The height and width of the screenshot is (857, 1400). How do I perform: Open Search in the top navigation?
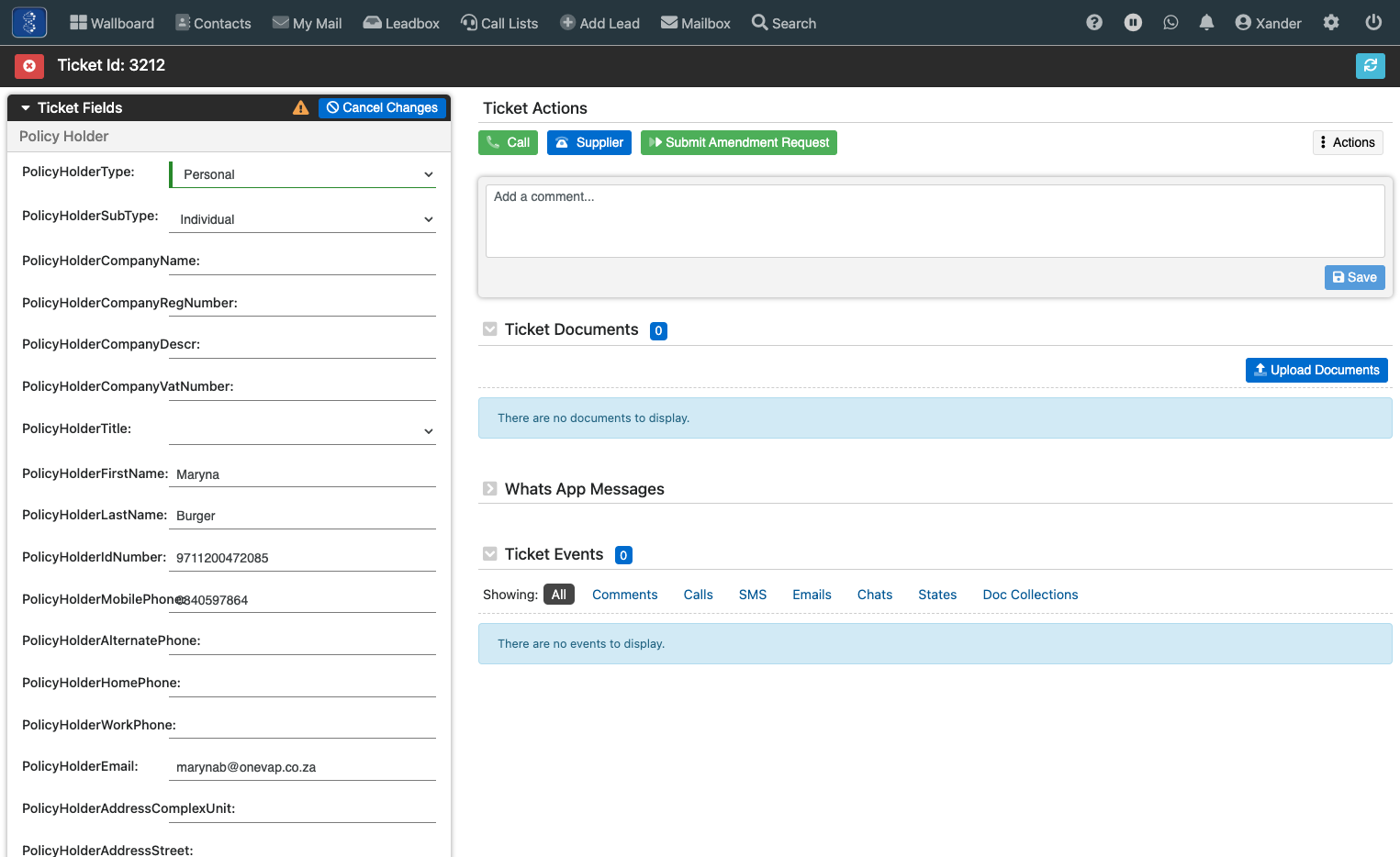[x=784, y=23]
